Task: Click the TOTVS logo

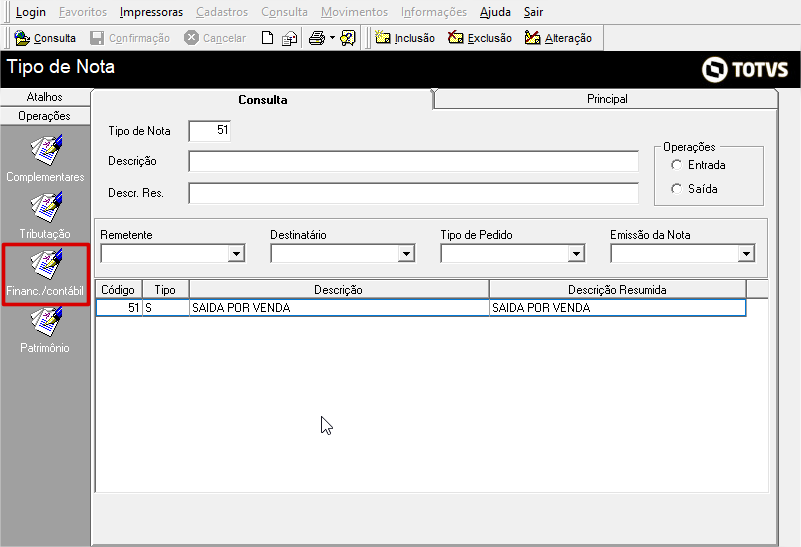Action: [x=744, y=69]
